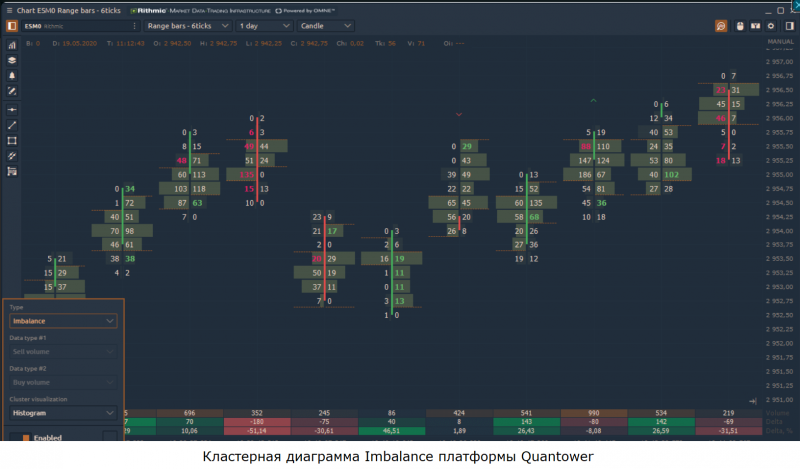
Task: Open chart settings gear icon
Action: (x=771, y=25)
